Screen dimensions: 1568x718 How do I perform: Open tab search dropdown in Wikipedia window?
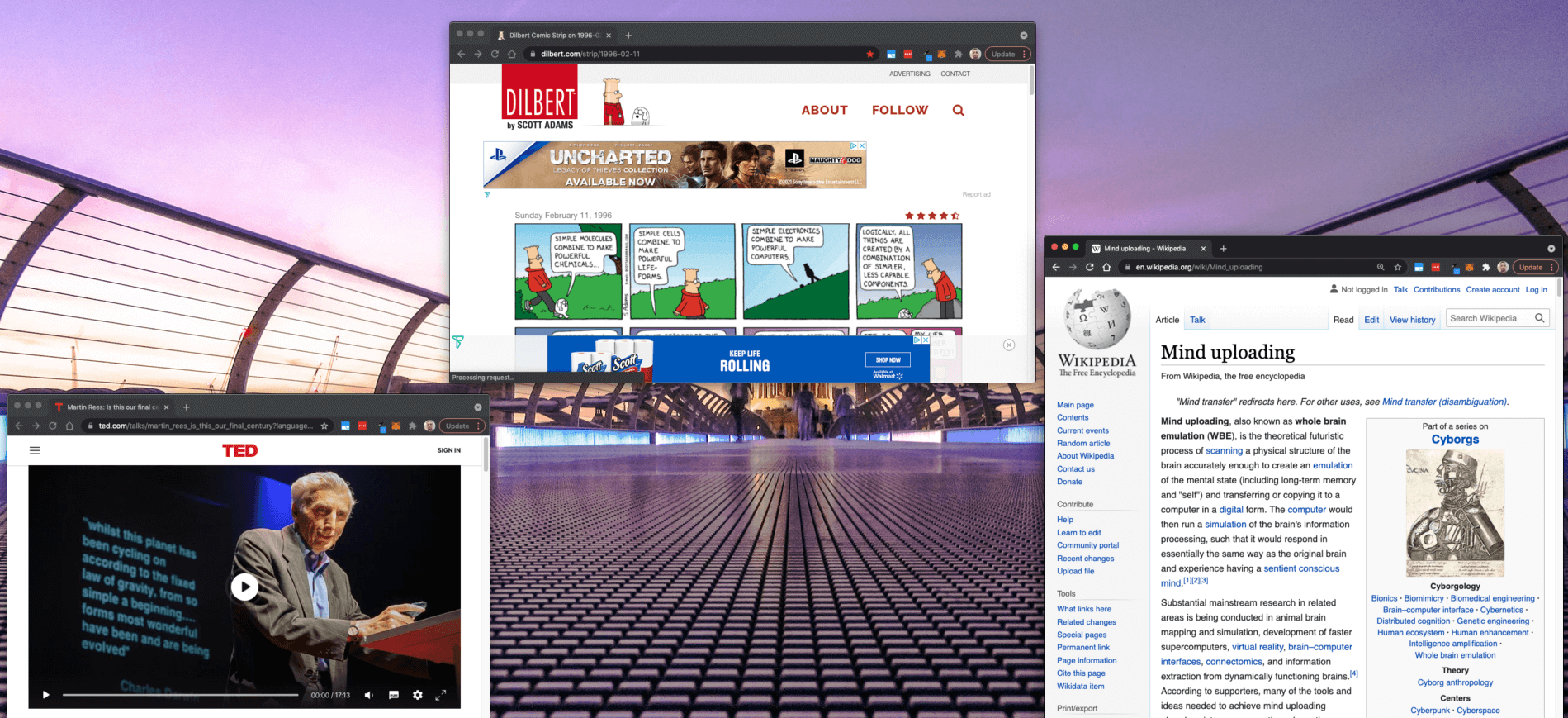pos(1551,249)
